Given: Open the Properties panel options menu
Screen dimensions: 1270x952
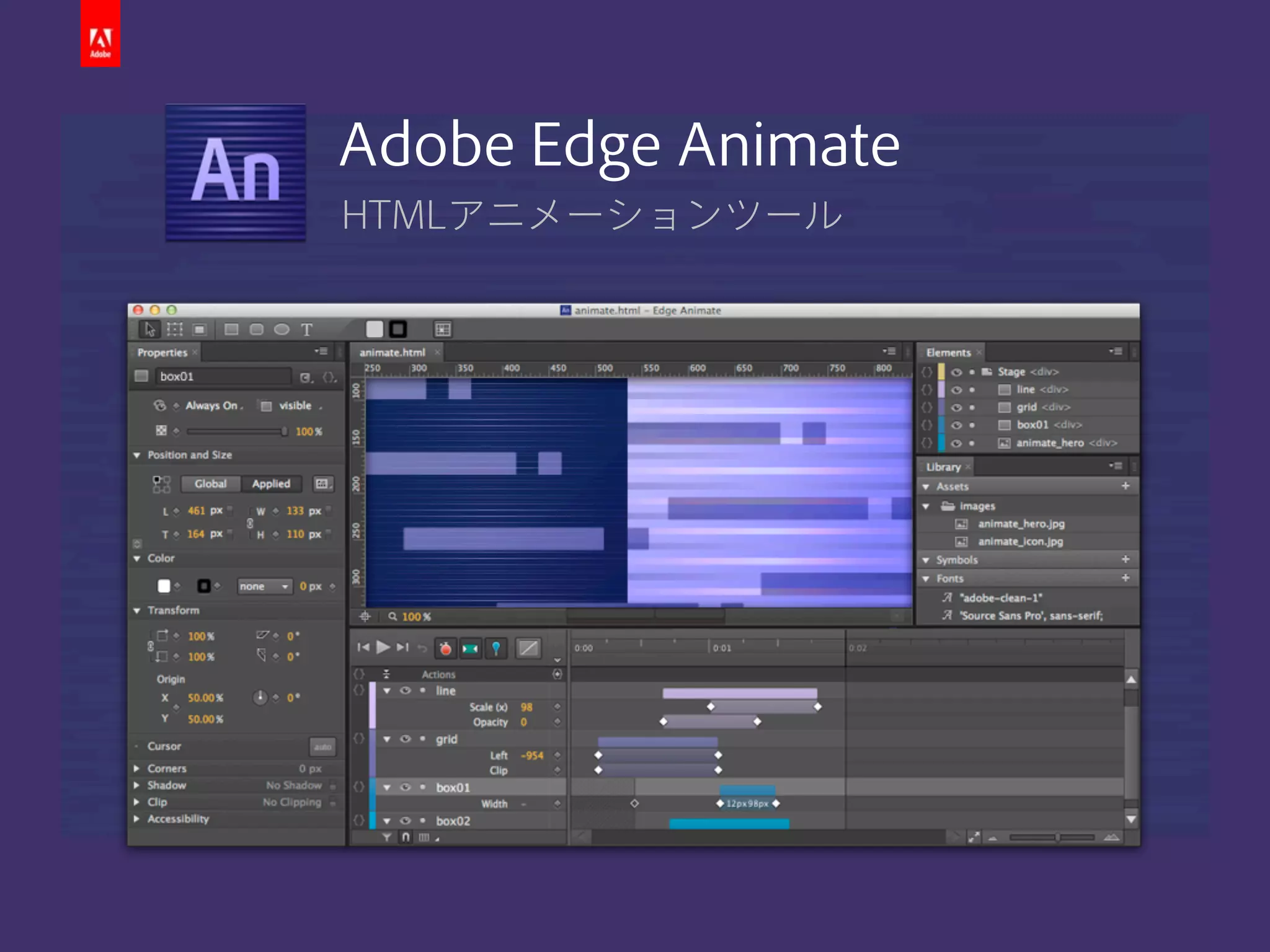Looking at the screenshot, I should coord(321,351).
